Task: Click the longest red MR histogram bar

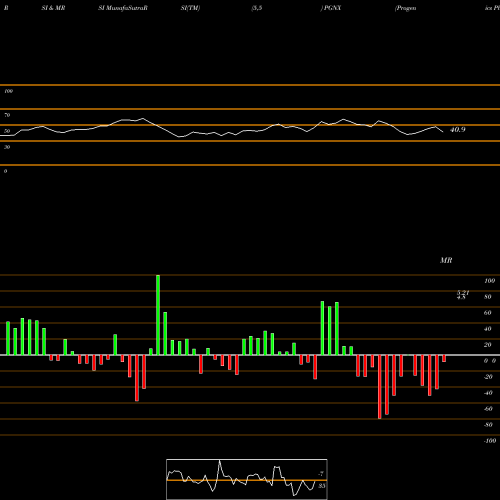Action: point(380,387)
